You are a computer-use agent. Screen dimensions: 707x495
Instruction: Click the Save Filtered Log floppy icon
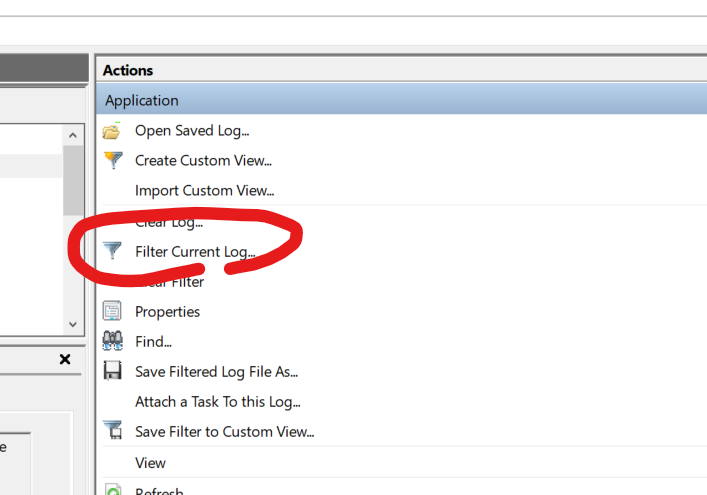pos(112,371)
